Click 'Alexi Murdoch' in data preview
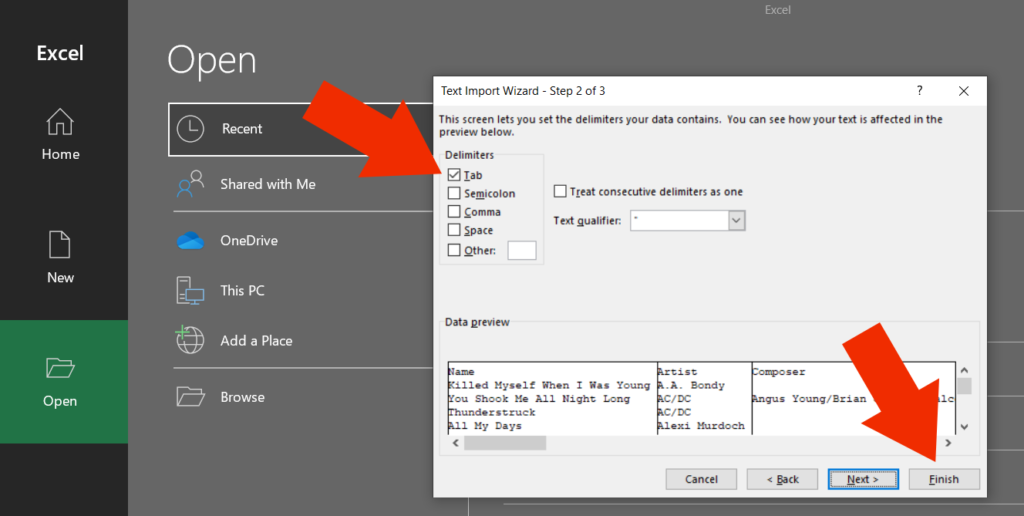Screen dimensions: 1024x516 [701, 426]
